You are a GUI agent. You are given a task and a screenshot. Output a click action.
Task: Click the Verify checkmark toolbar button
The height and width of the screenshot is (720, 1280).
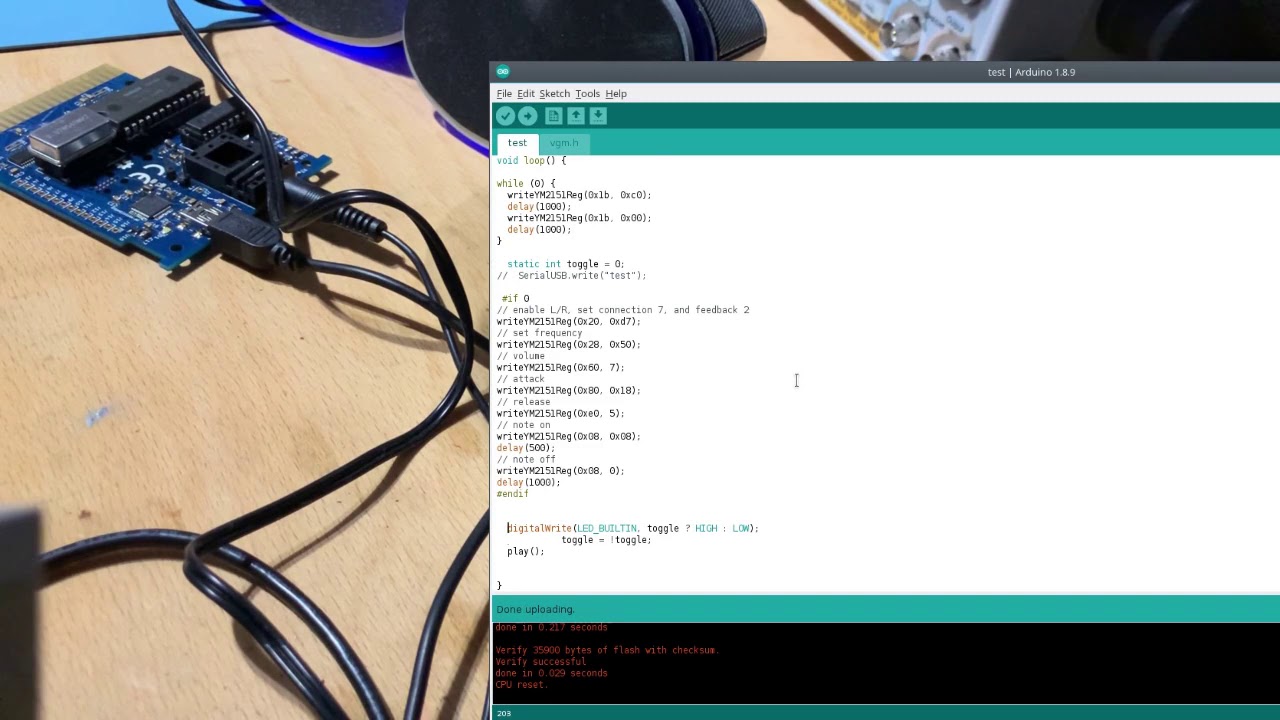click(505, 116)
